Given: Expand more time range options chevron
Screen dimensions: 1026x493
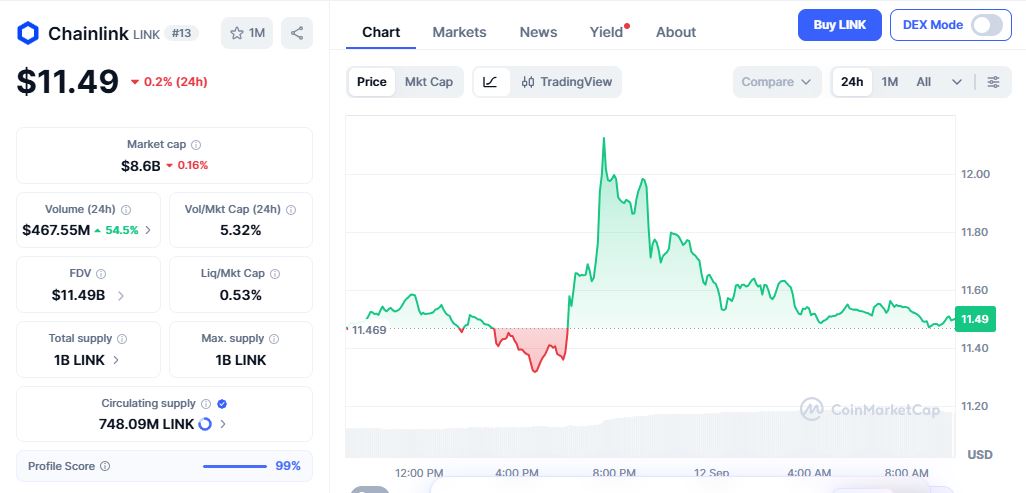Looking at the screenshot, I should click(x=957, y=82).
